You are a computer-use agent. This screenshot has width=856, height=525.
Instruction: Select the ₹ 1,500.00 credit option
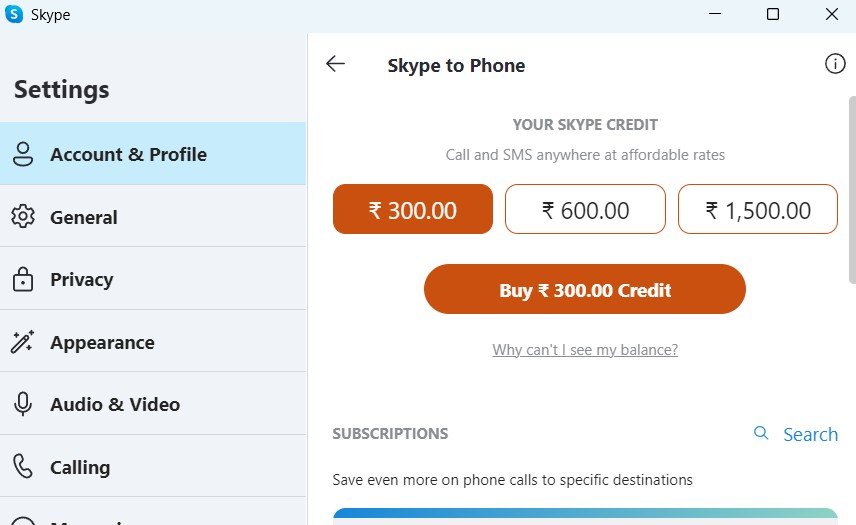758,210
